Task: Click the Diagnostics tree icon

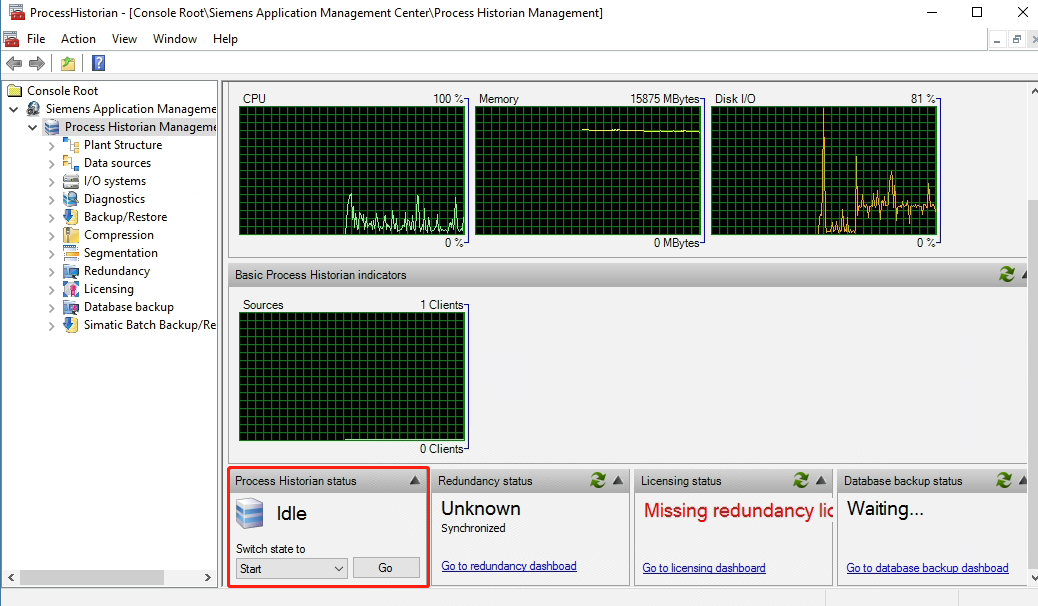Action: [x=71, y=199]
